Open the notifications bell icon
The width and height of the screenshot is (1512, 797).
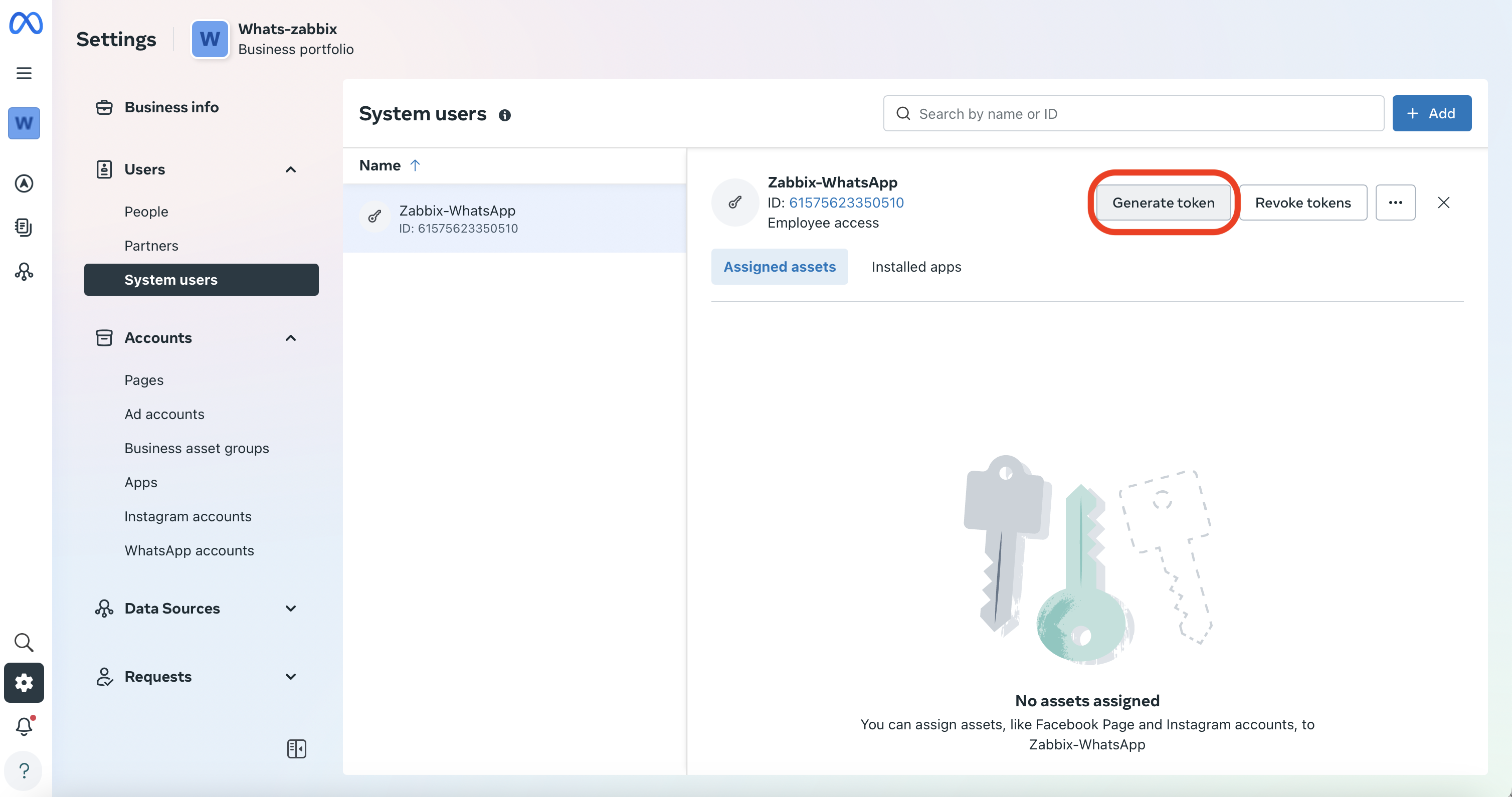click(24, 726)
